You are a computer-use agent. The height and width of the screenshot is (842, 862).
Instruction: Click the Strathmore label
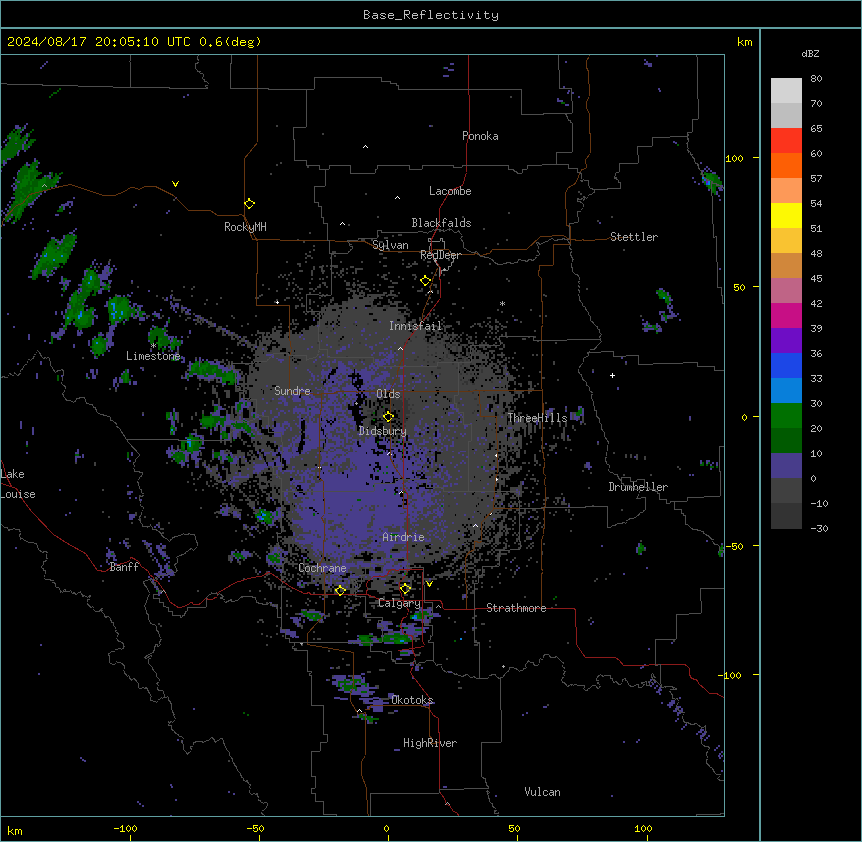coord(516,608)
